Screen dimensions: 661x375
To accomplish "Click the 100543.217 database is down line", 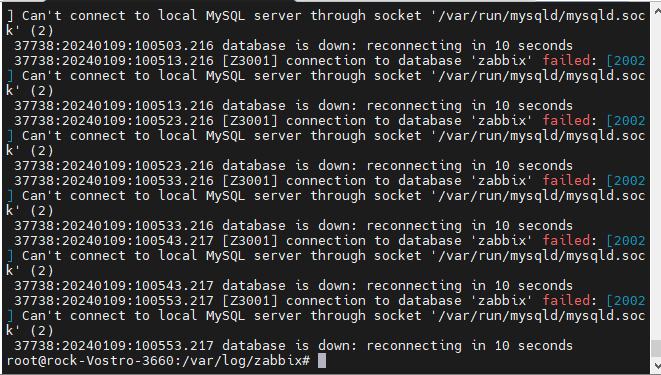I will coord(293,286).
